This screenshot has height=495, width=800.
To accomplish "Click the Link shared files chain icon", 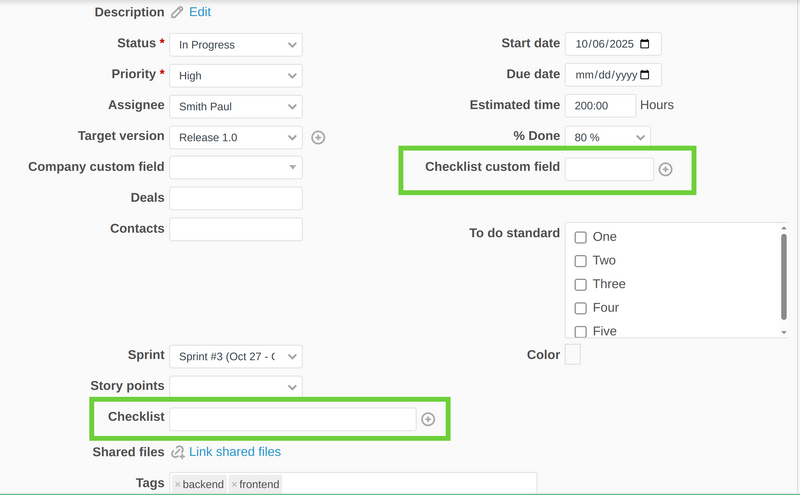I will tap(178, 452).
